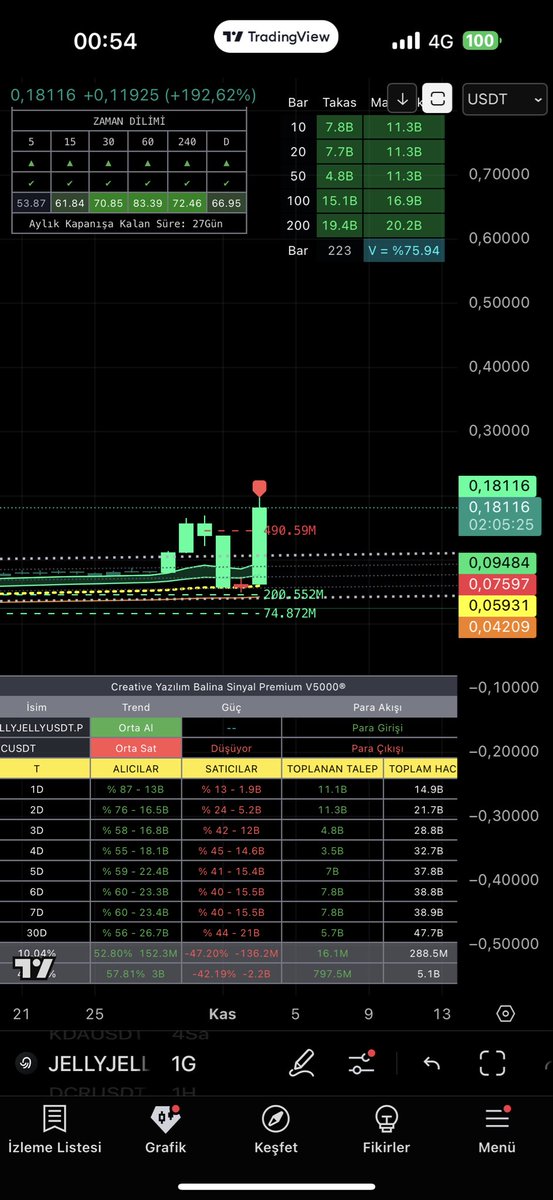This screenshot has width=553, height=1200.
Task: Enter fullscreen chart mode
Action: click(492, 1063)
